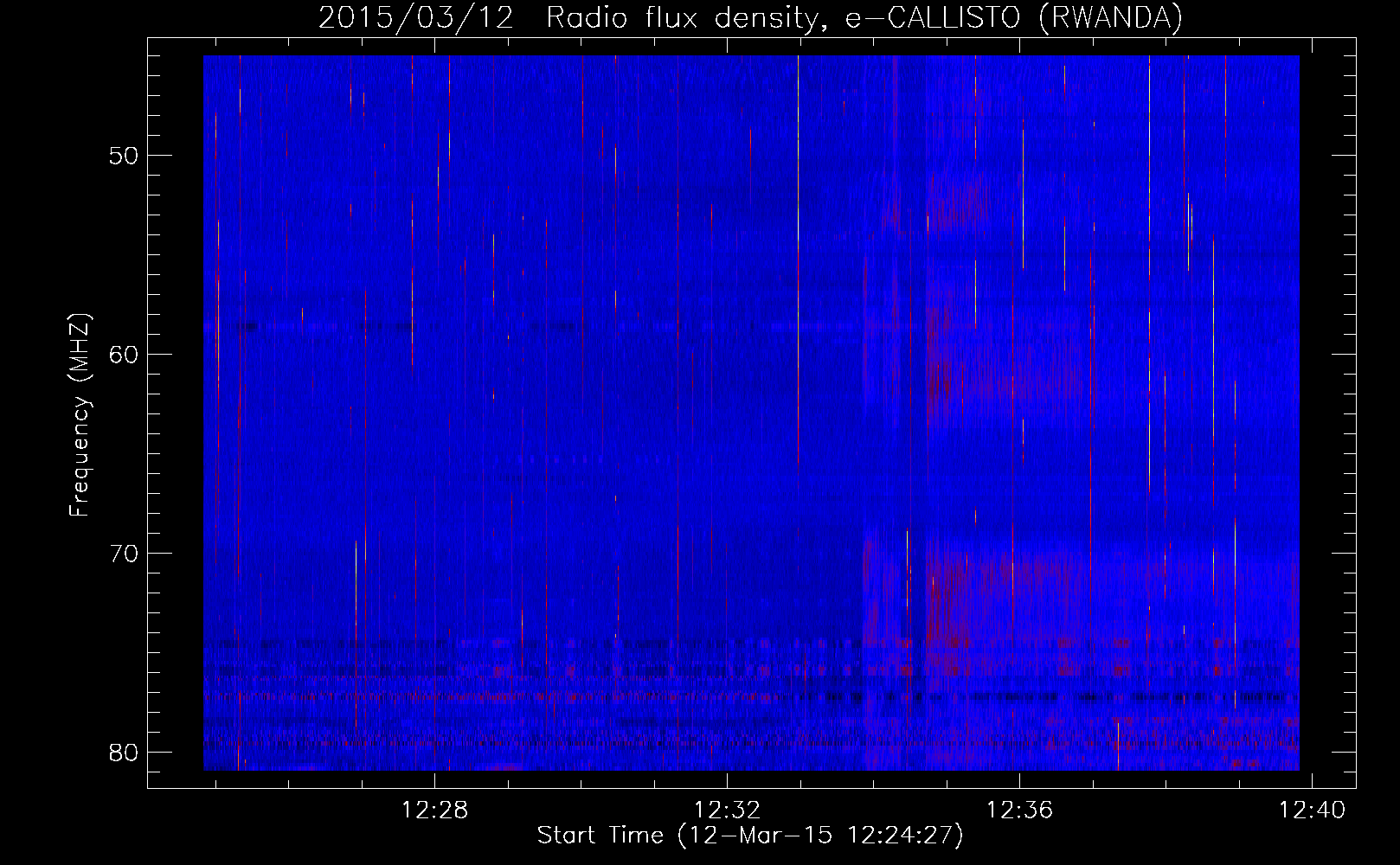Click the '12:36' time tick label
The height and width of the screenshot is (865, 1400).
(x=1020, y=810)
